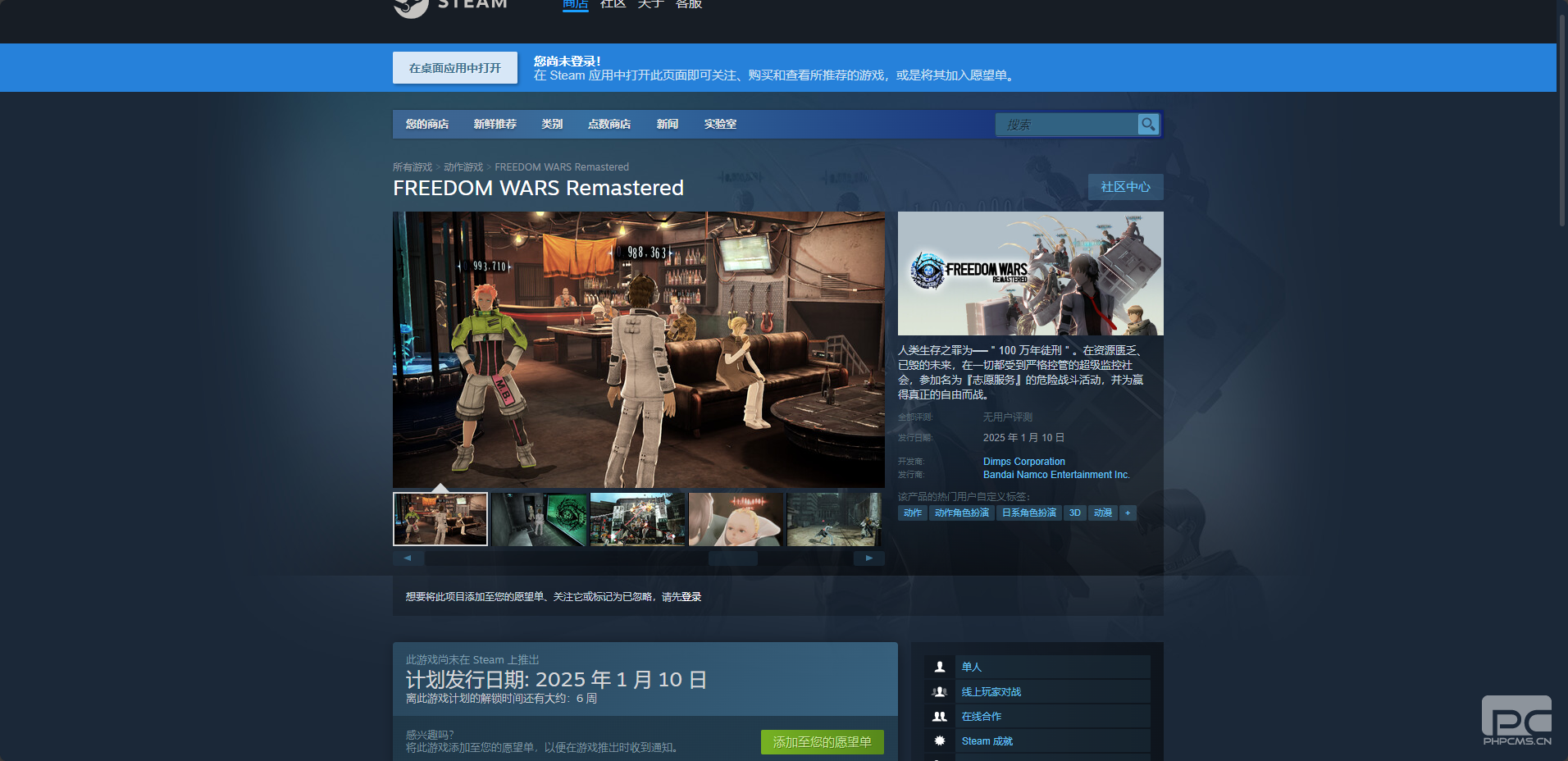
Task: Click the search magnifier icon
Action: tap(1148, 125)
